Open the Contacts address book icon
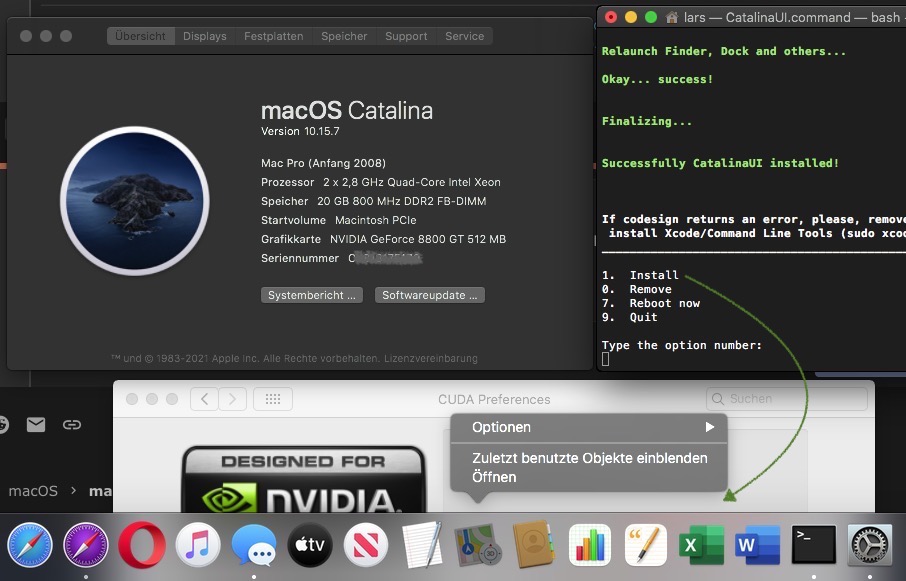Image resolution: width=906 pixels, height=581 pixels. coord(534,545)
